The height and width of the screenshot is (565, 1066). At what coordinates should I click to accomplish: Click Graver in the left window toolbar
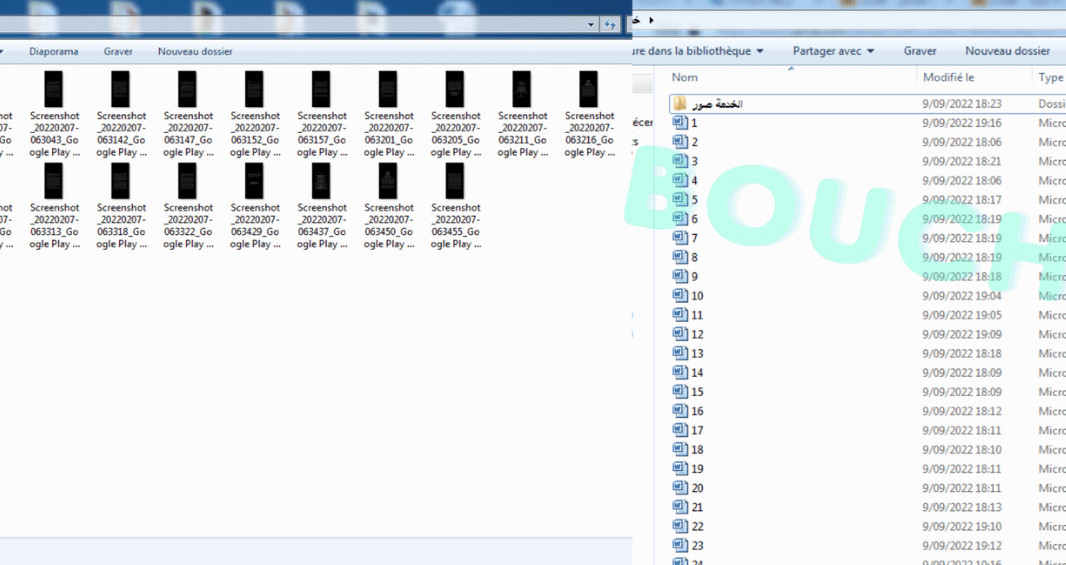pyautogui.click(x=118, y=52)
